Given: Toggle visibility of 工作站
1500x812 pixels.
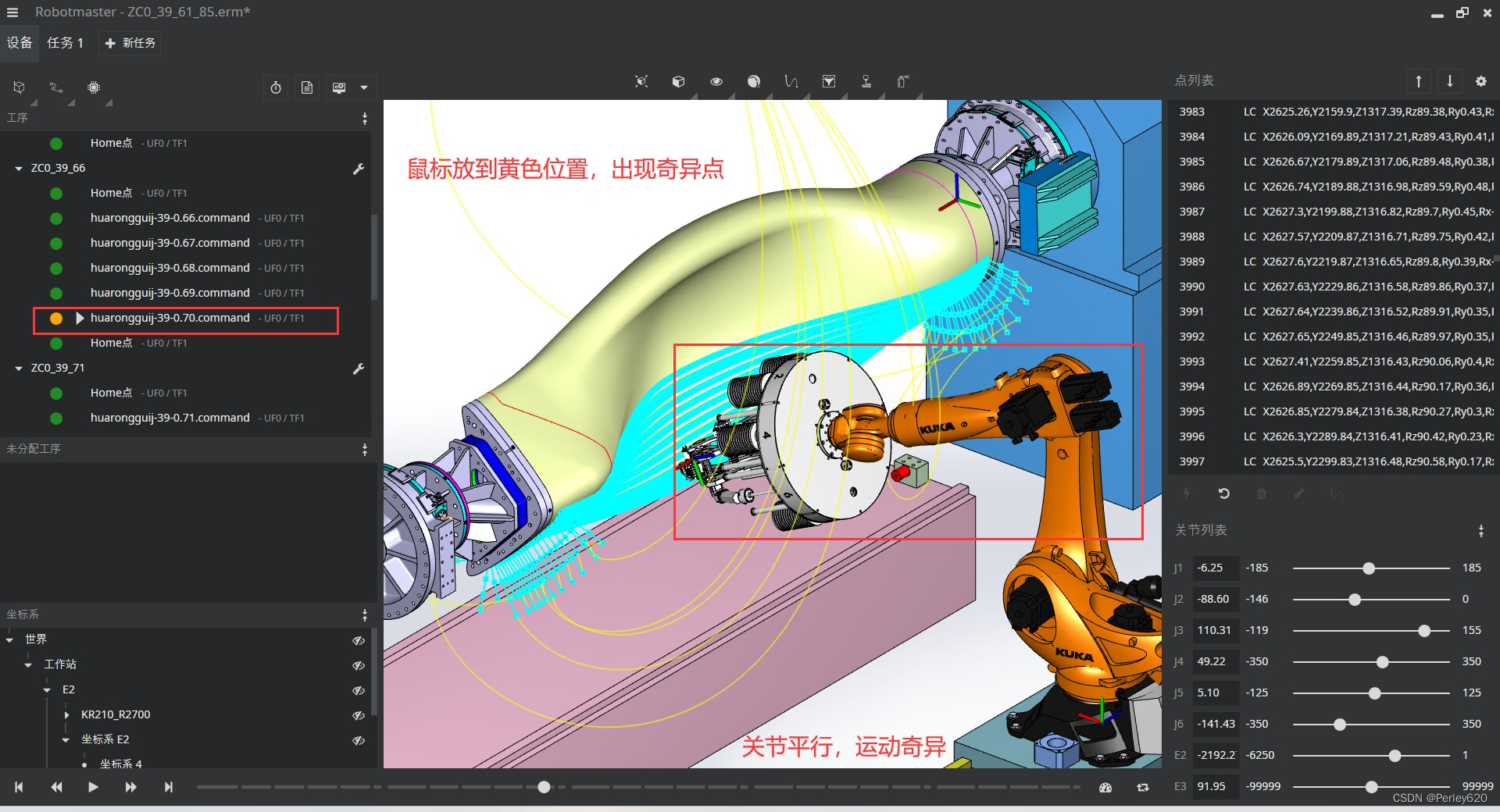Looking at the screenshot, I should click(x=359, y=665).
